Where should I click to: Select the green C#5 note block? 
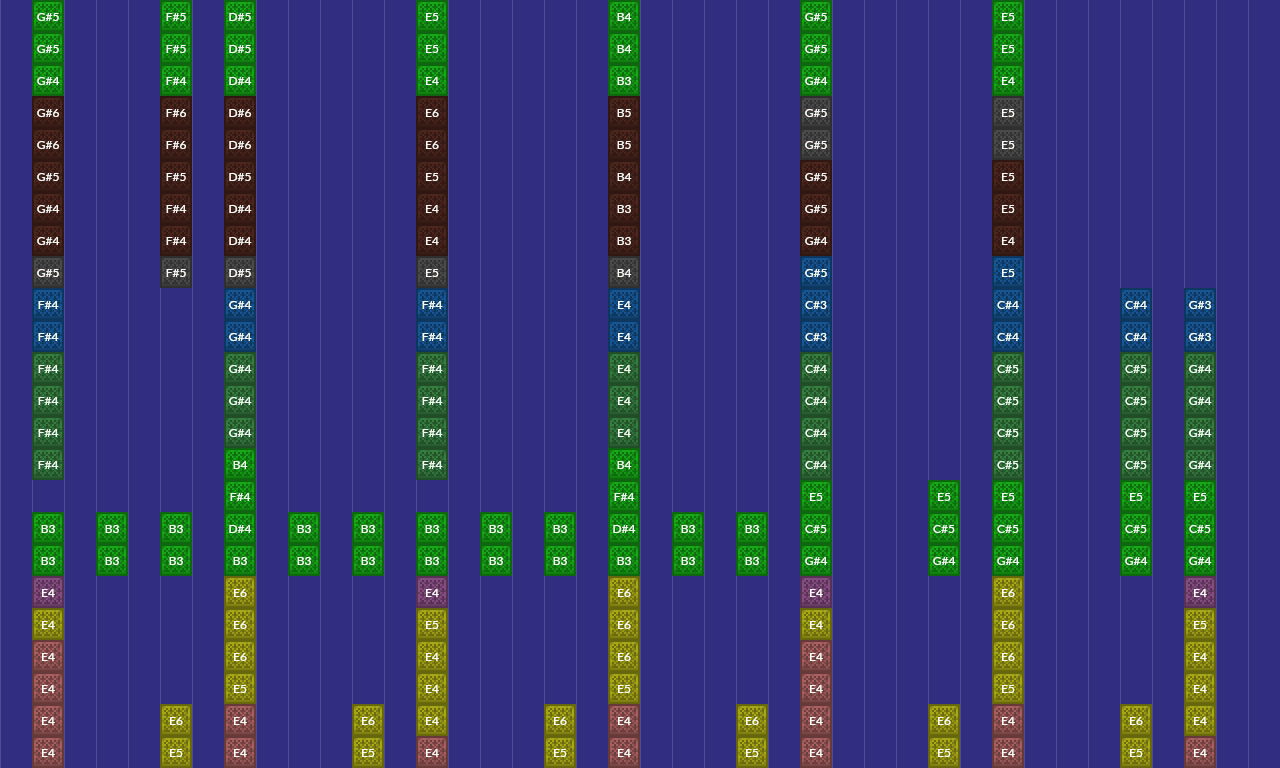point(1135,529)
